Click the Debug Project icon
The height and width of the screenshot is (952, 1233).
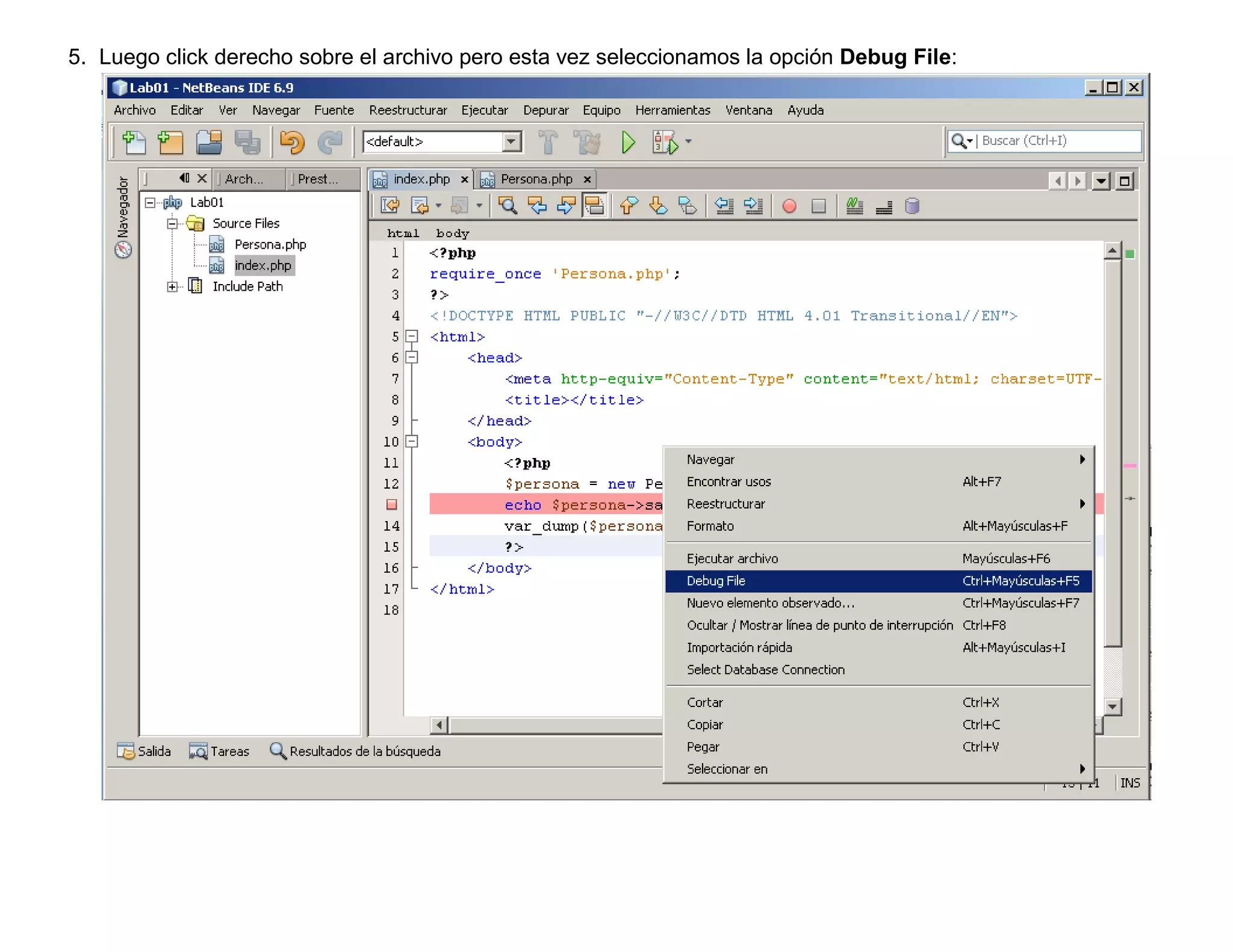pos(665,143)
